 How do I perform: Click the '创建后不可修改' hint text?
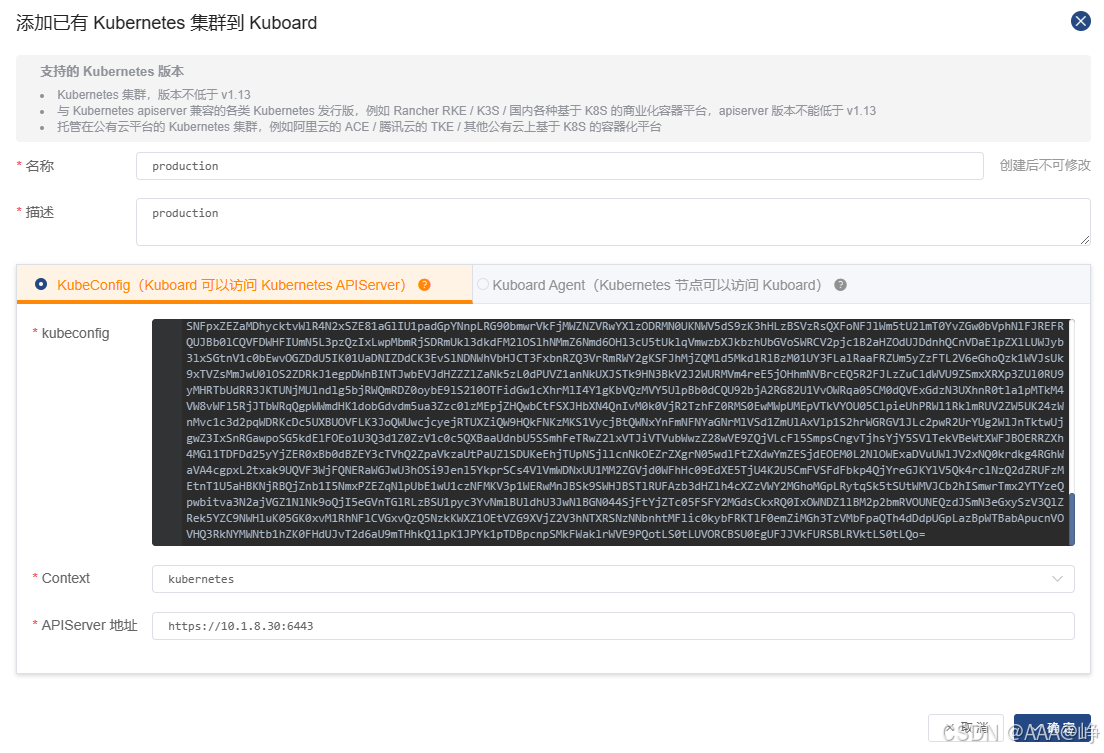pos(1045,166)
